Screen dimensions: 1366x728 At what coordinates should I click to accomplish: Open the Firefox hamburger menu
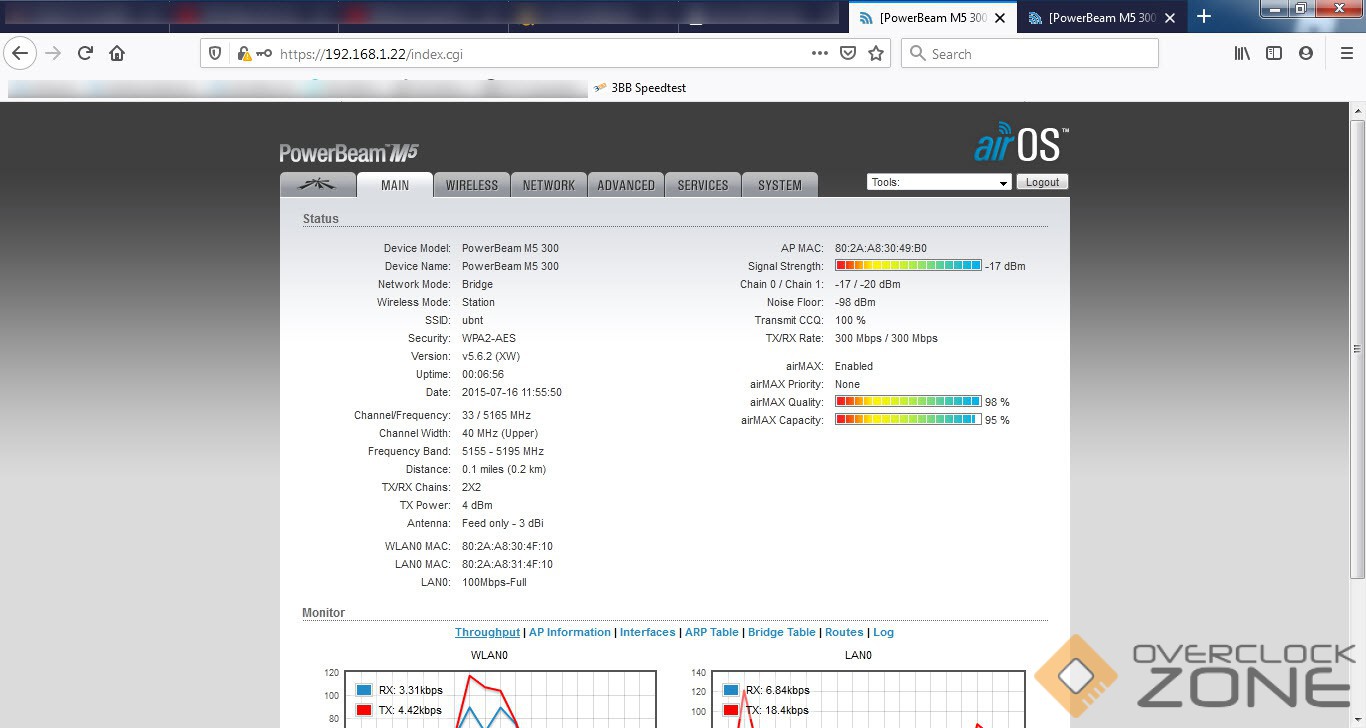pyautogui.click(x=1346, y=54)
